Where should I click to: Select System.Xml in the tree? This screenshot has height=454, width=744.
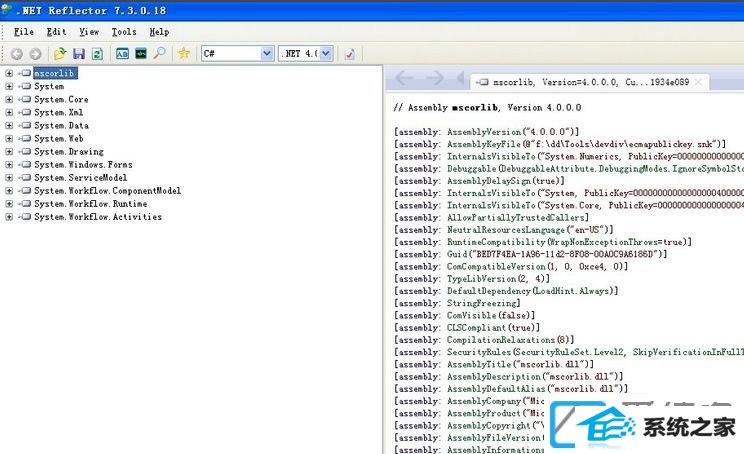coord(58,112)
